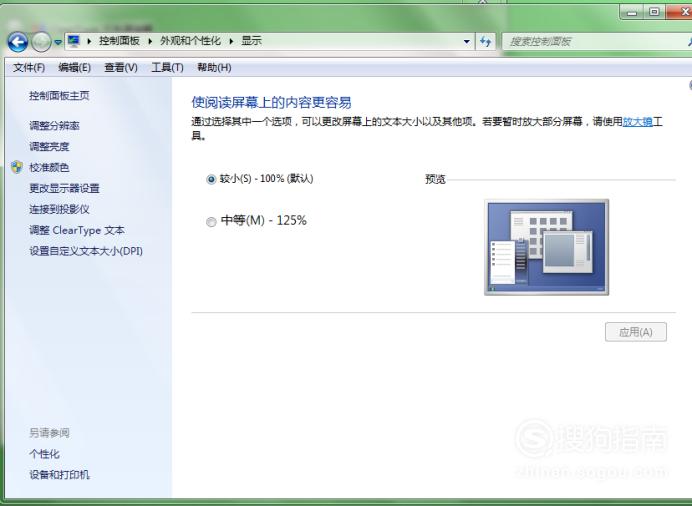Click the greyed forward arrow button

pos(41,42)
